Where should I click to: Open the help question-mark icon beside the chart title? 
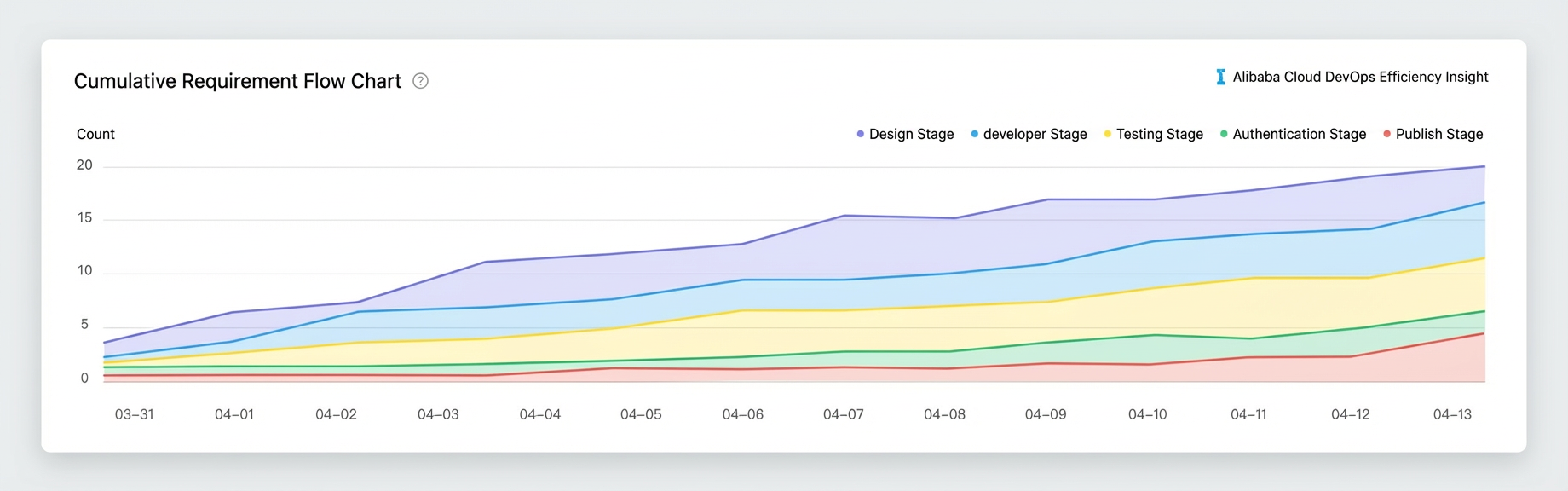click(420, 81)
